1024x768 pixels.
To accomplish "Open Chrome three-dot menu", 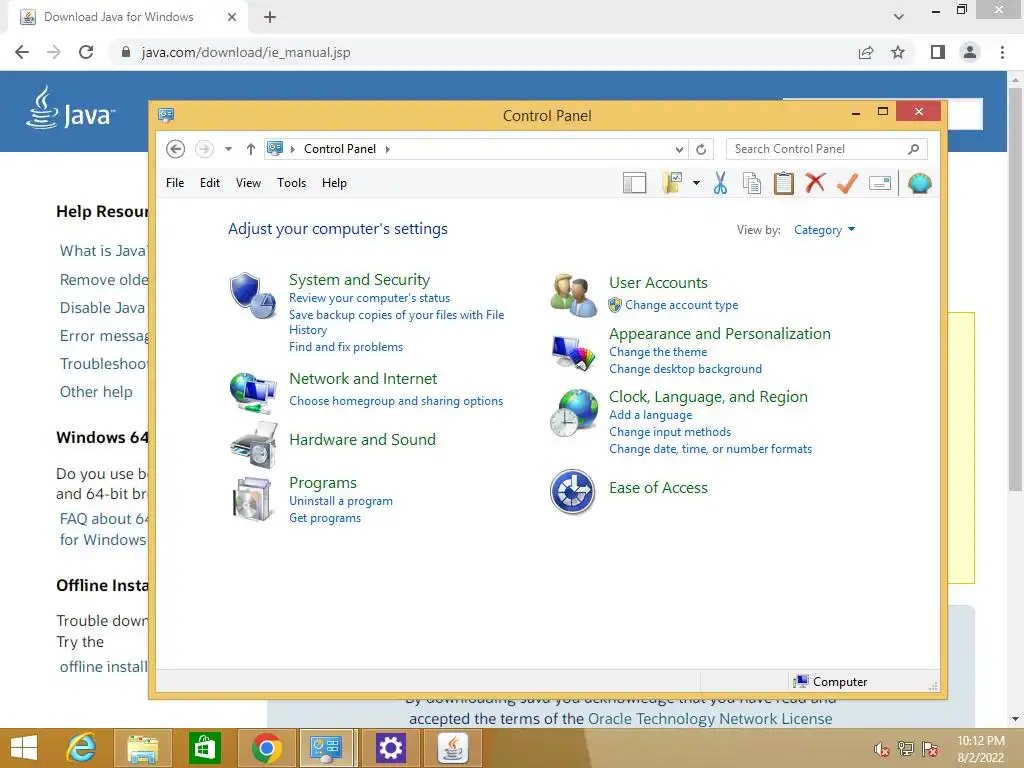I will click(1002, 52).
